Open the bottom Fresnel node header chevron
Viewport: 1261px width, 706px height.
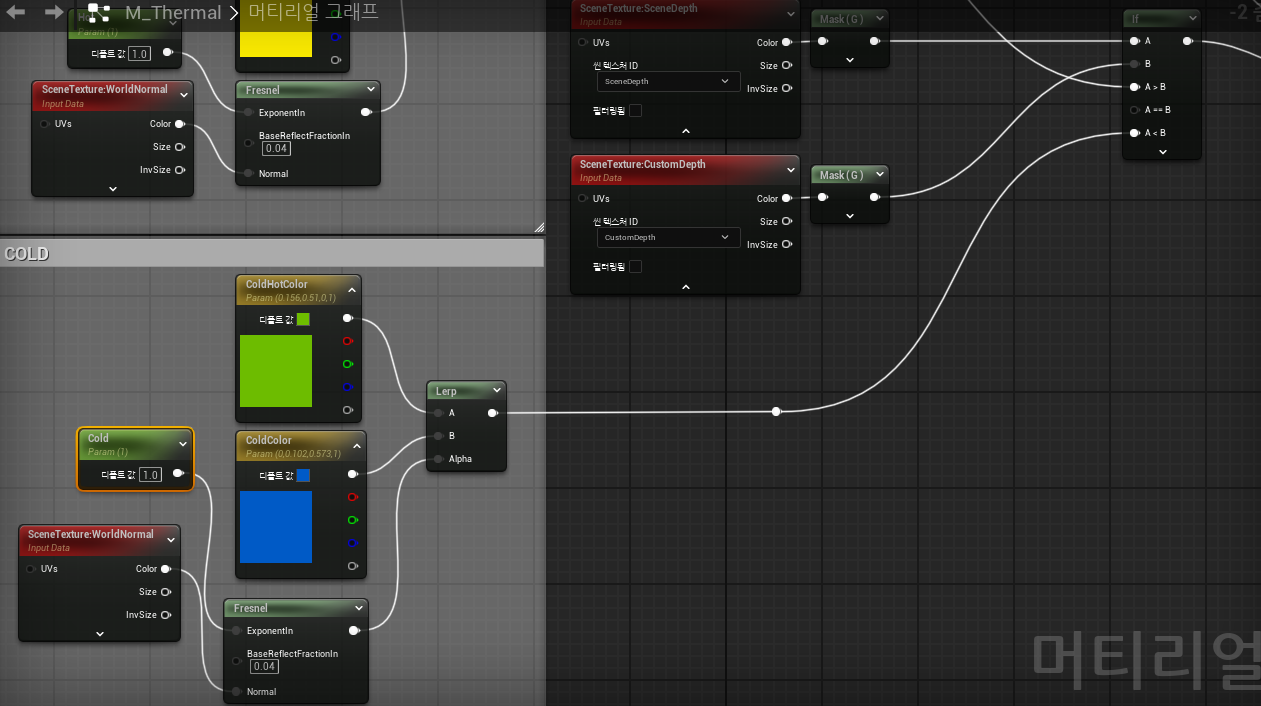(x=359, y=608)
